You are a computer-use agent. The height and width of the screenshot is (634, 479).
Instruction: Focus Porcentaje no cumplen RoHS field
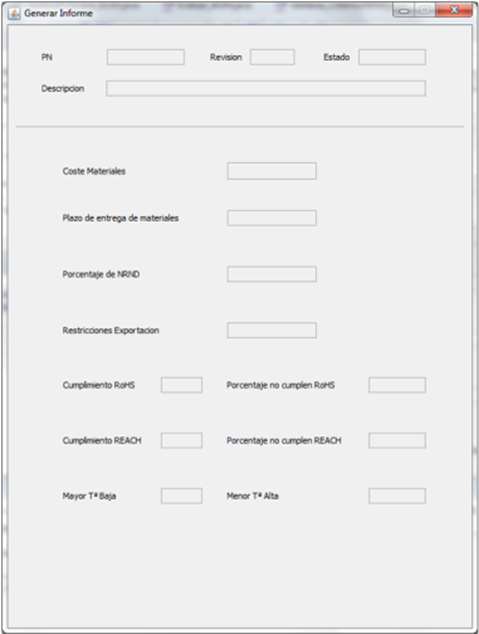point(397,385)
